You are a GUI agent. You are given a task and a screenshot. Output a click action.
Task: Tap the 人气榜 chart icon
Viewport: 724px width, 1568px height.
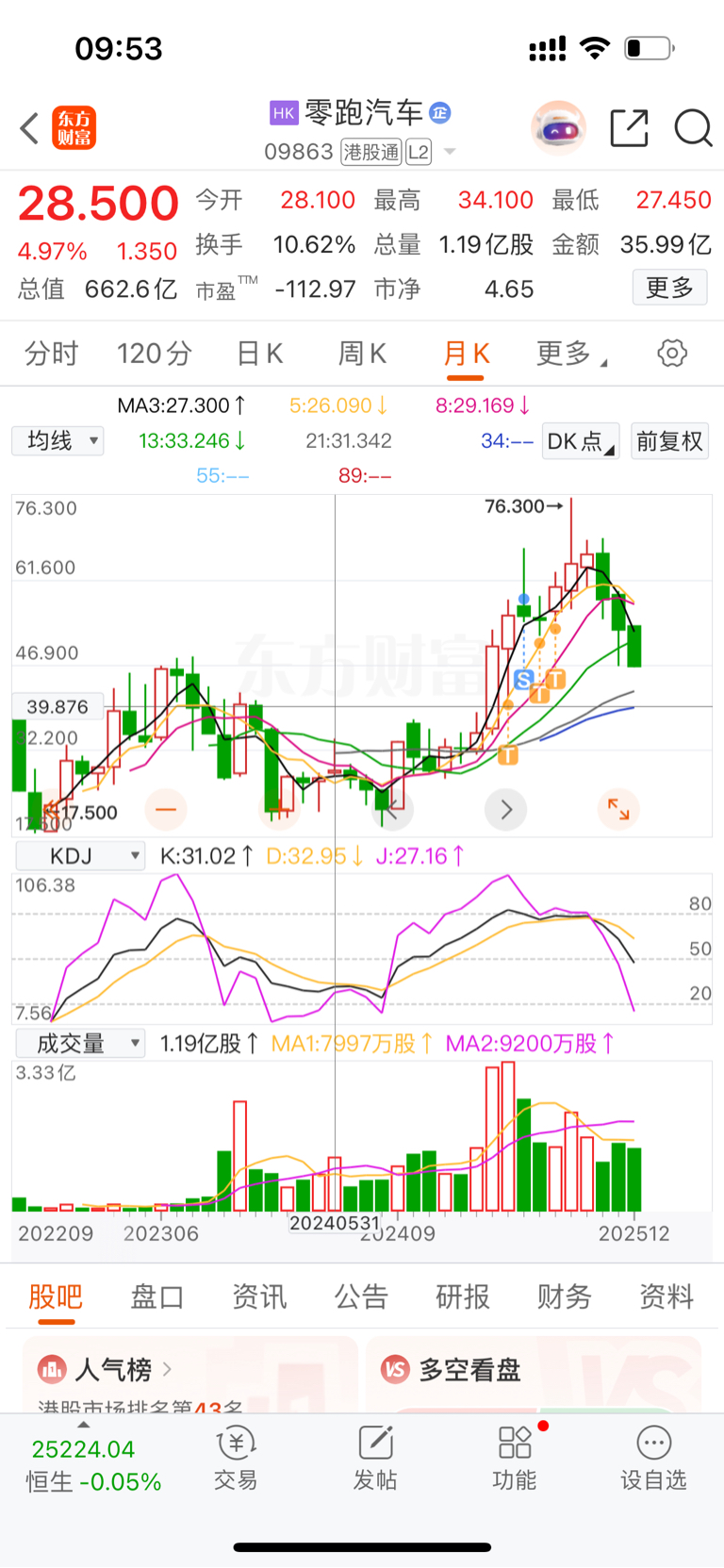(x=52, y=1368)
